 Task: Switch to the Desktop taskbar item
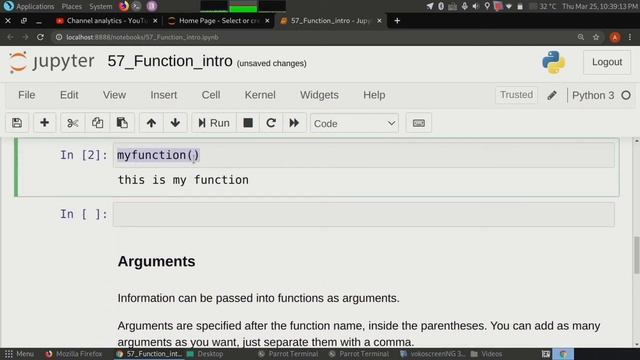click(205, 354)
